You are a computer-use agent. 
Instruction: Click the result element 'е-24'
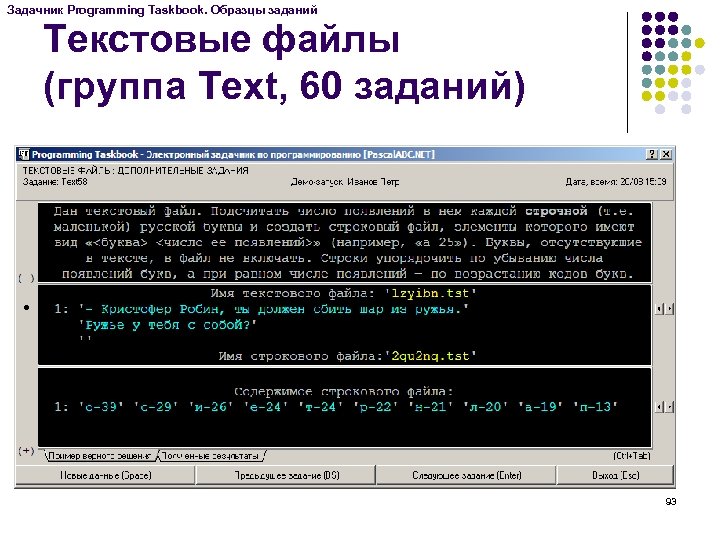[266, 407]
